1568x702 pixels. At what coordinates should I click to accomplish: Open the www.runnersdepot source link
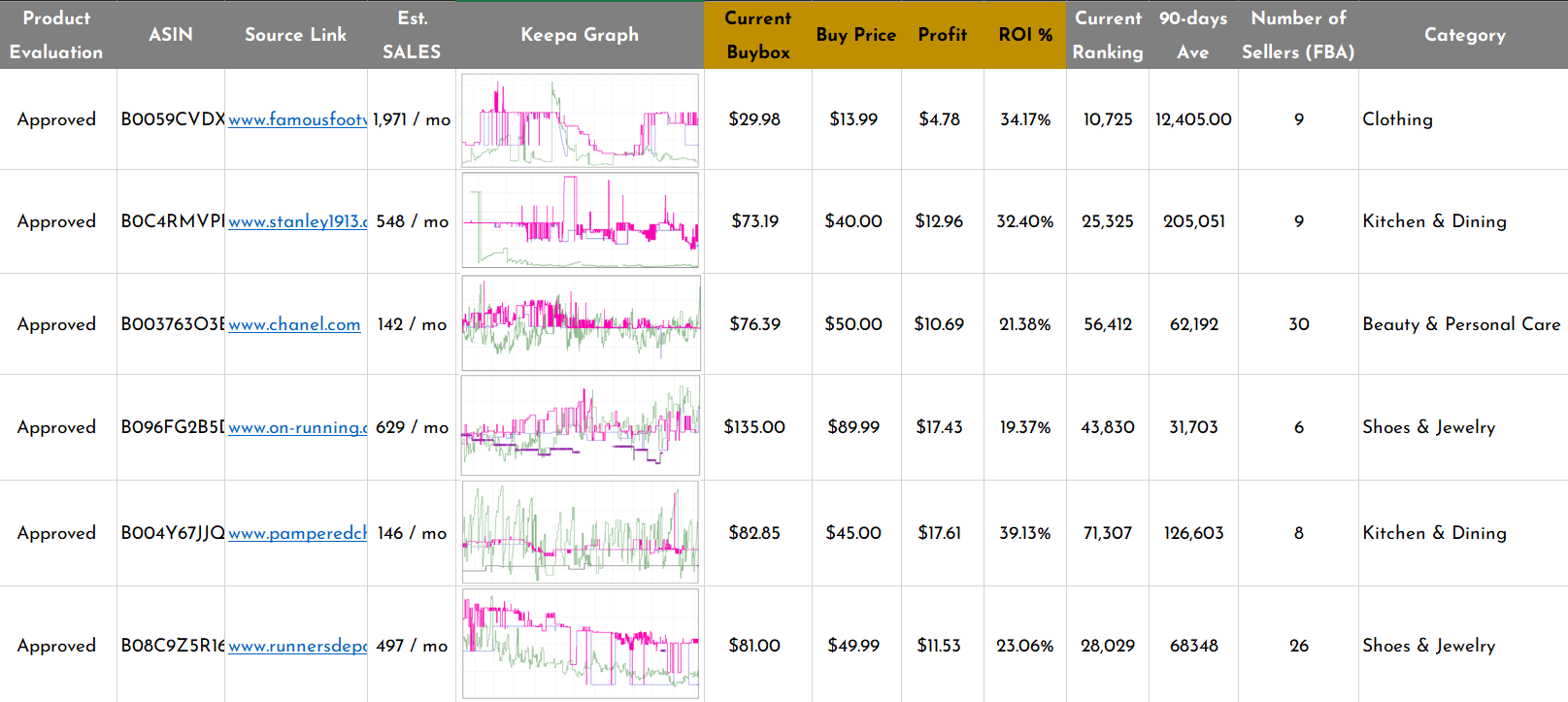pos(297,646)
